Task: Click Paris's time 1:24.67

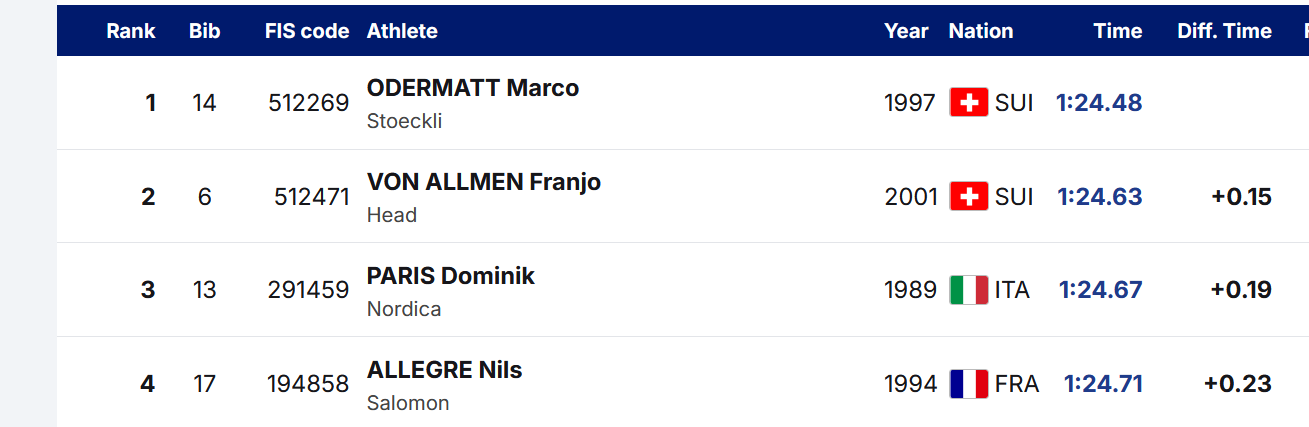Action: 1100,290
